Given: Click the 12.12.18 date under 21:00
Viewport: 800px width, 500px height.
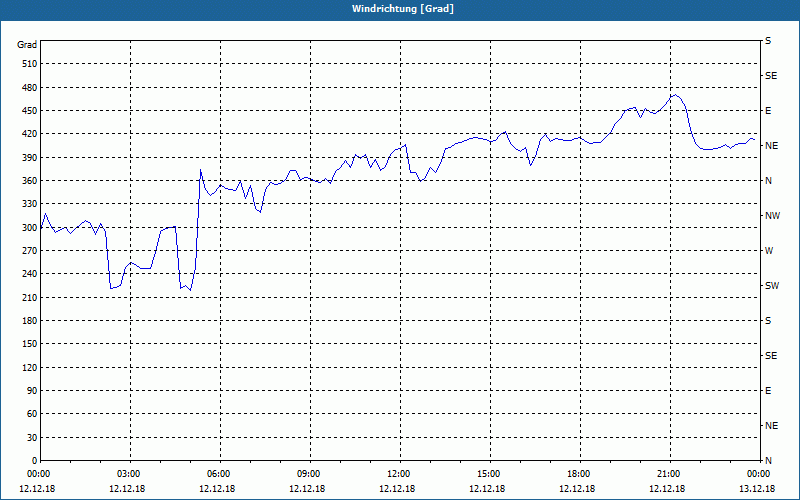Looking at the screenshot, I should (x=667, y=489).
